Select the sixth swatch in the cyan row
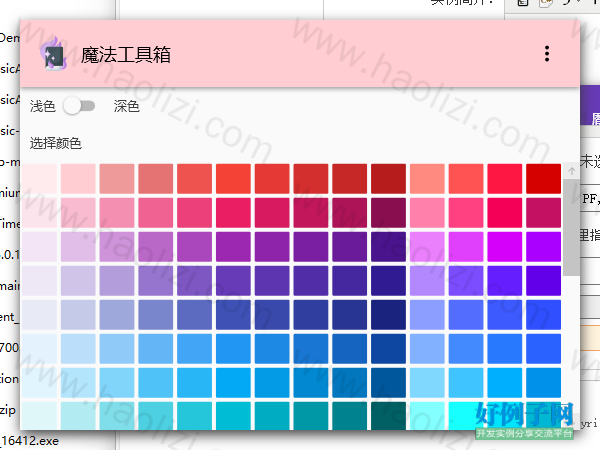Screen dimensions: 600x450 [x=233, y=416]
